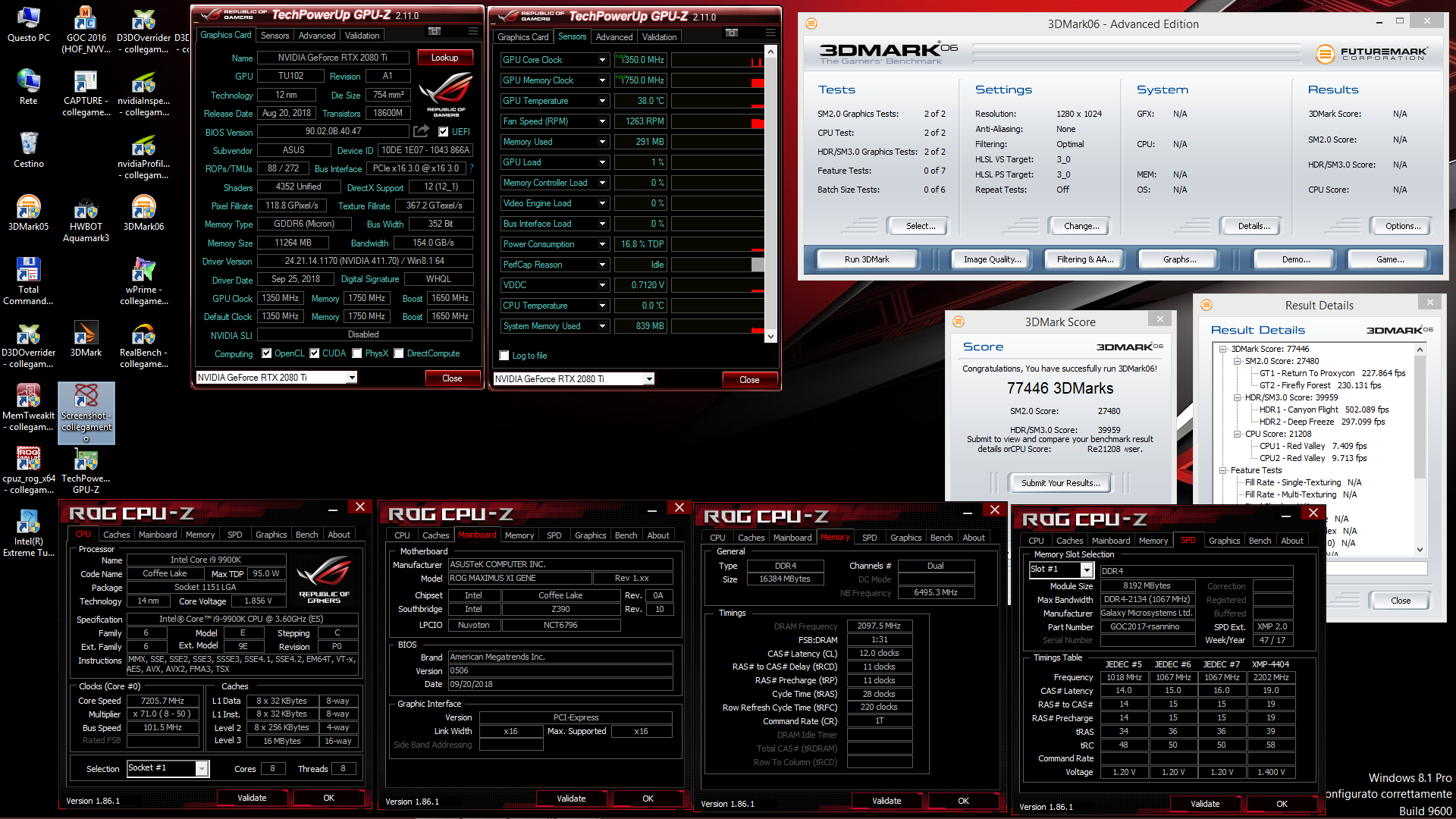Open the hamburger menu in left GPU-Z window
This screenshot has height=819, width=1456.
click(473, 31)
